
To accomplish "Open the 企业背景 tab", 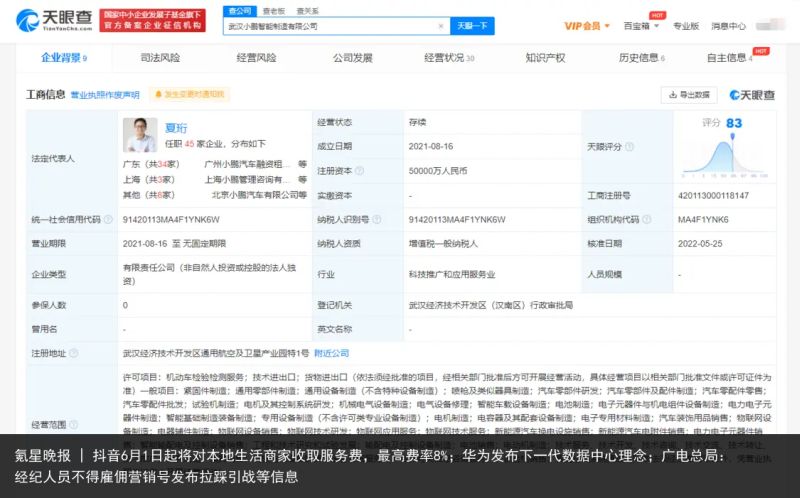I will [x=64, y=58].
